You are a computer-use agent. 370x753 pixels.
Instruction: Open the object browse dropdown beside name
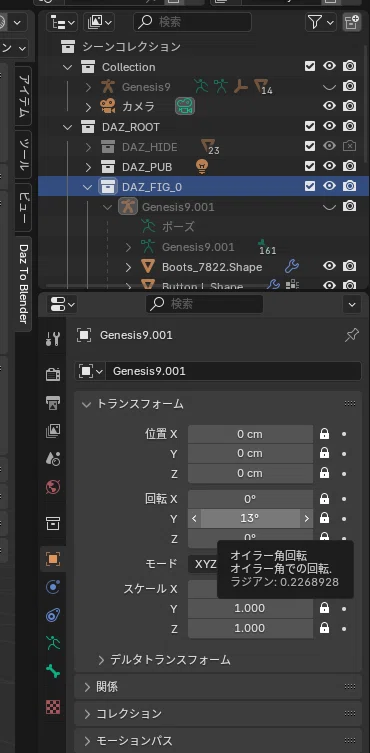click(x=90, y=371)
